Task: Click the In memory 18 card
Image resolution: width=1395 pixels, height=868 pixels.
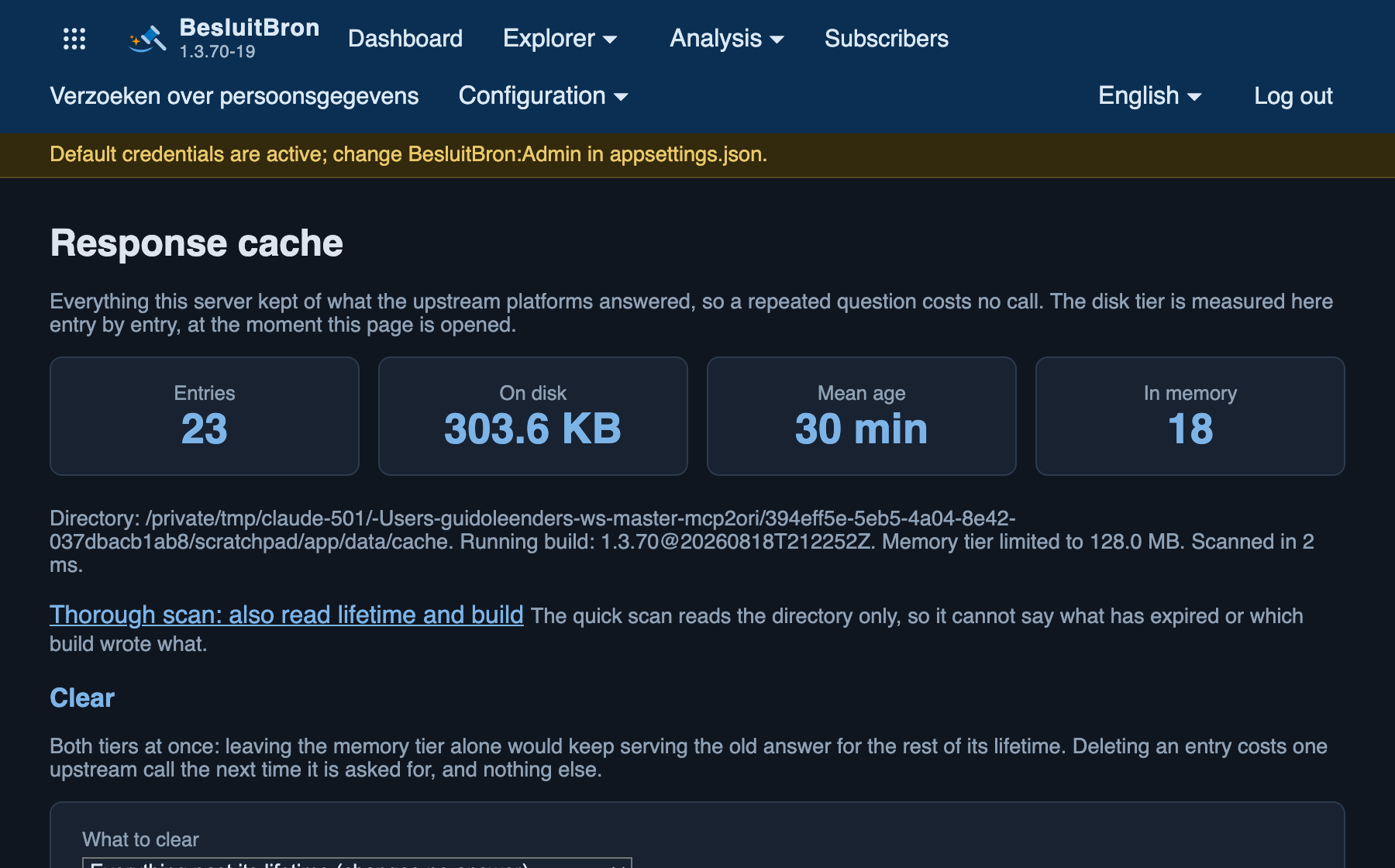Action: 1190,416
